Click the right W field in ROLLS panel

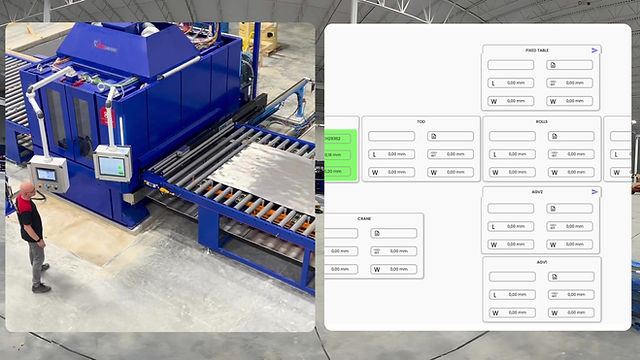click(x=571, y=172)
